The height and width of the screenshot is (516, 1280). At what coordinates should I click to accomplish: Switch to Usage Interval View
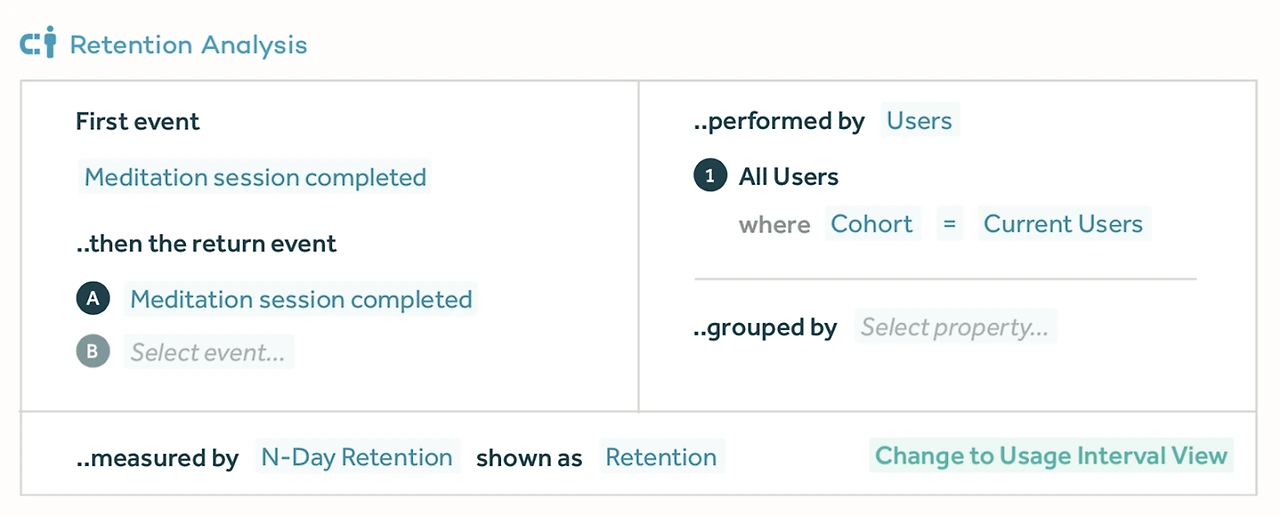pos(1050,456)
